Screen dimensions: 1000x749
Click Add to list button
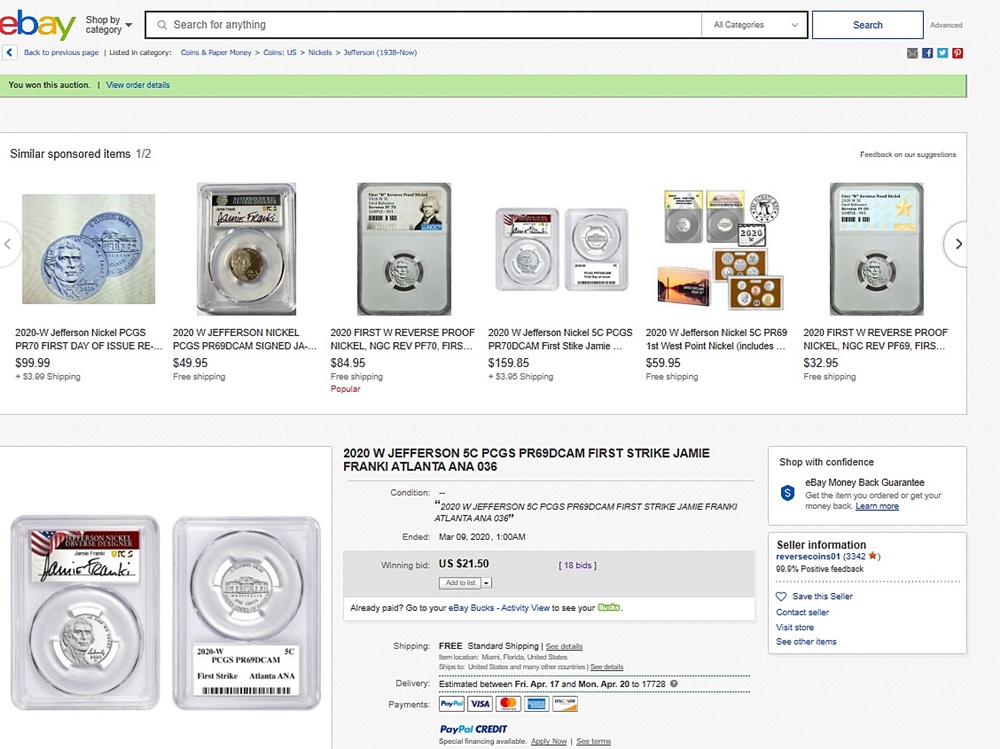pyautogui.click(x=460, y=582)
